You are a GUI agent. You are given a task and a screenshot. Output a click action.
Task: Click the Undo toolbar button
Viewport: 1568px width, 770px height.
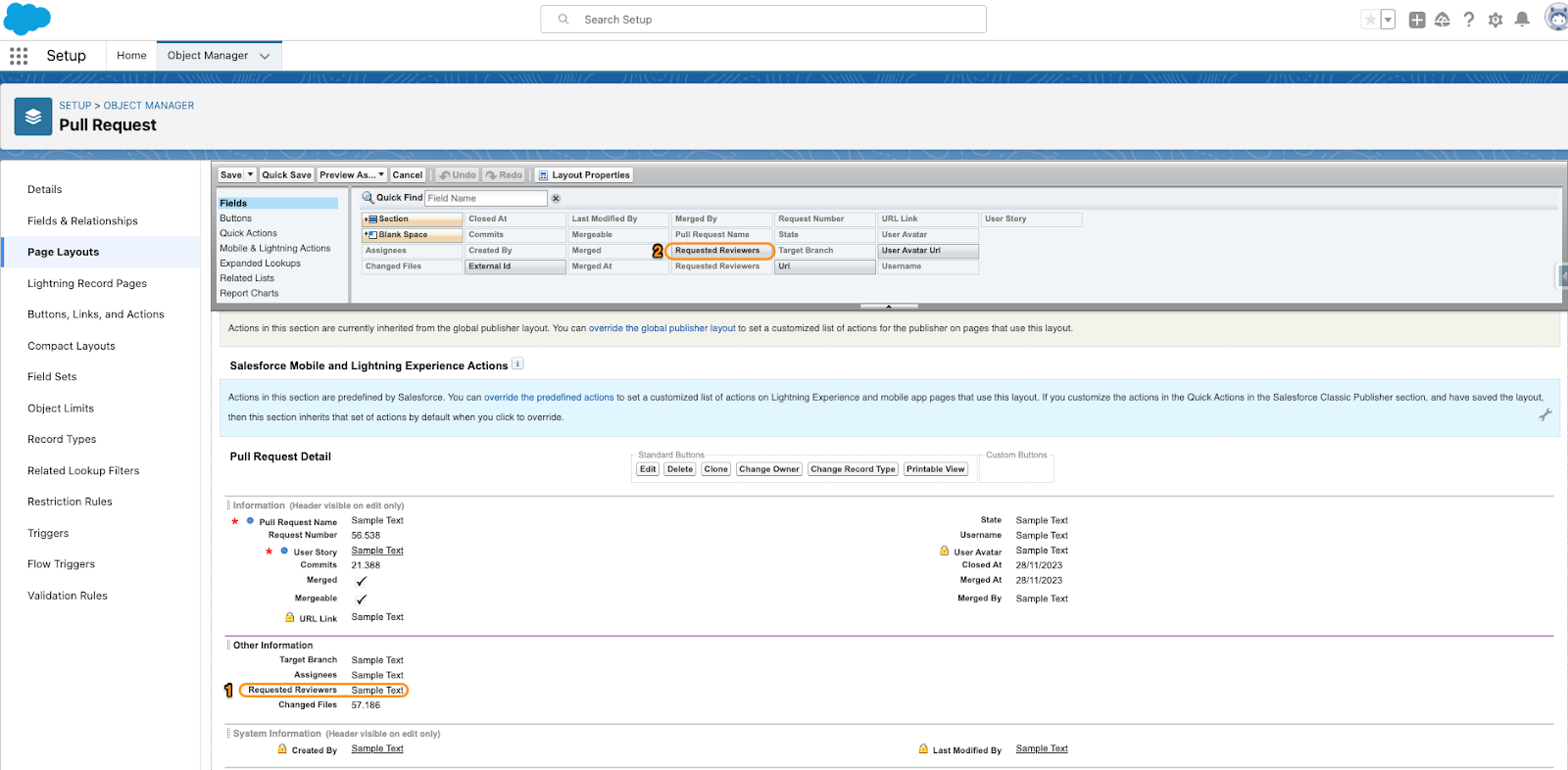[x=458, y=175]
